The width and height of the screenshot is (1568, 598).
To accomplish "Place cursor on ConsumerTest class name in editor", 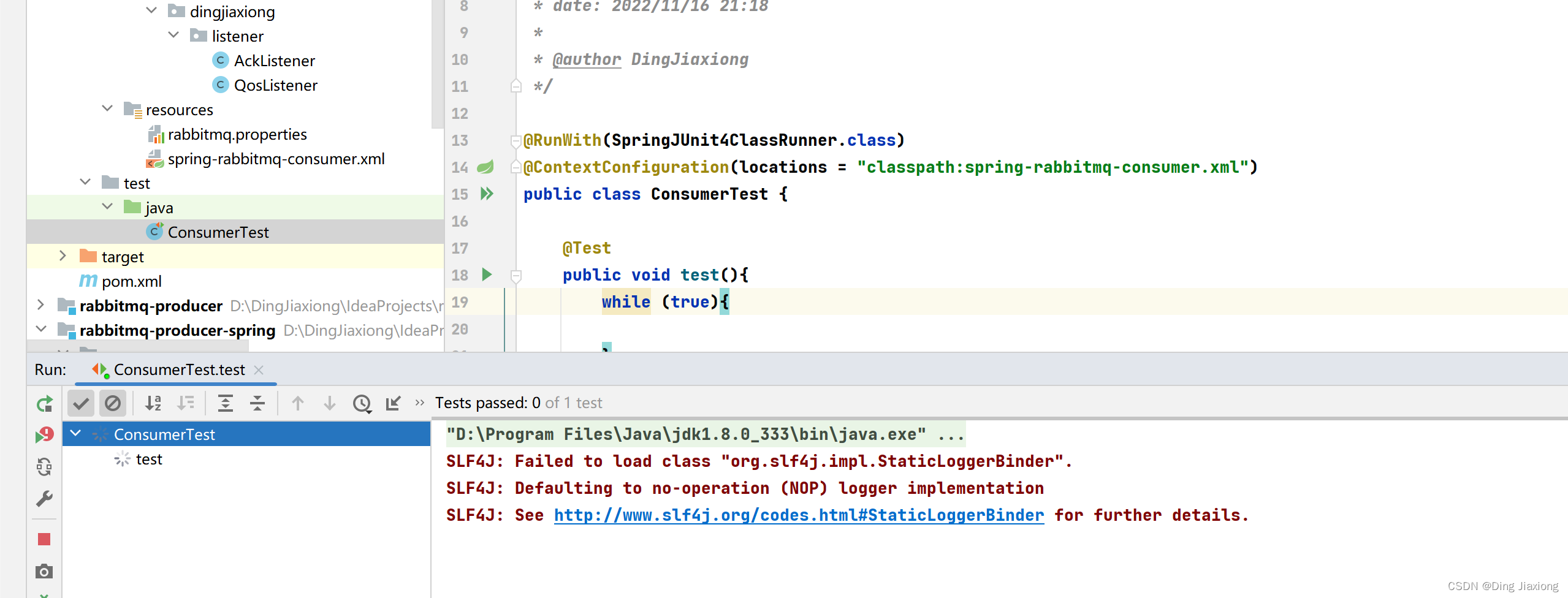I will (709, 194).
